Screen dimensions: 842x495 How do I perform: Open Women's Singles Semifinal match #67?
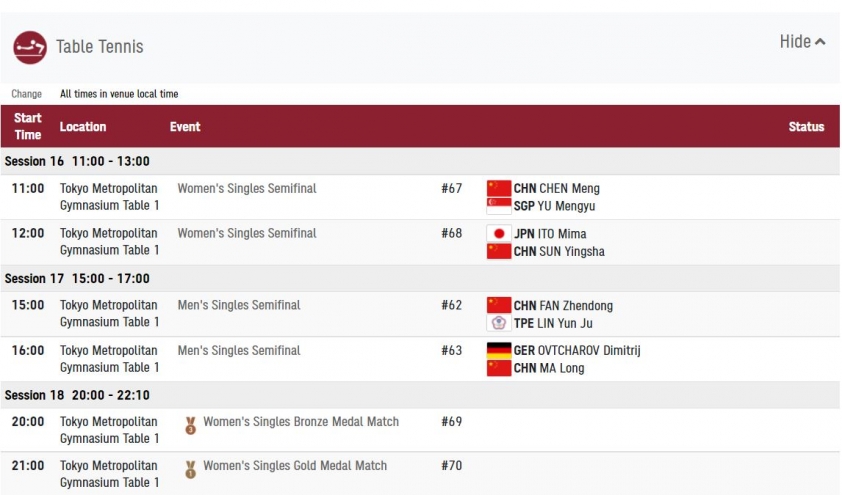(247, 188)
